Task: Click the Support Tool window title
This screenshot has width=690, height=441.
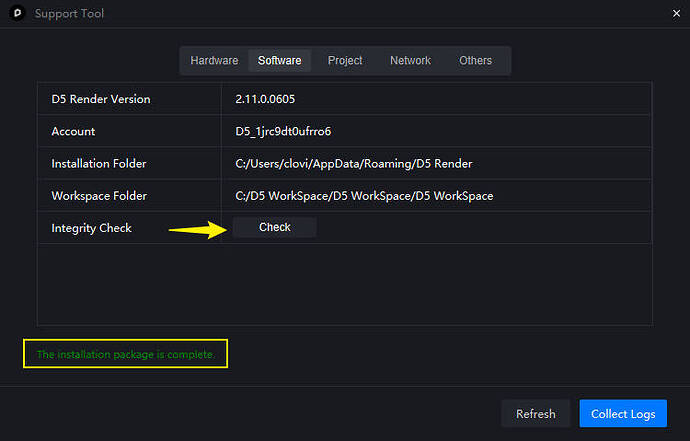Action: [69, 14]
